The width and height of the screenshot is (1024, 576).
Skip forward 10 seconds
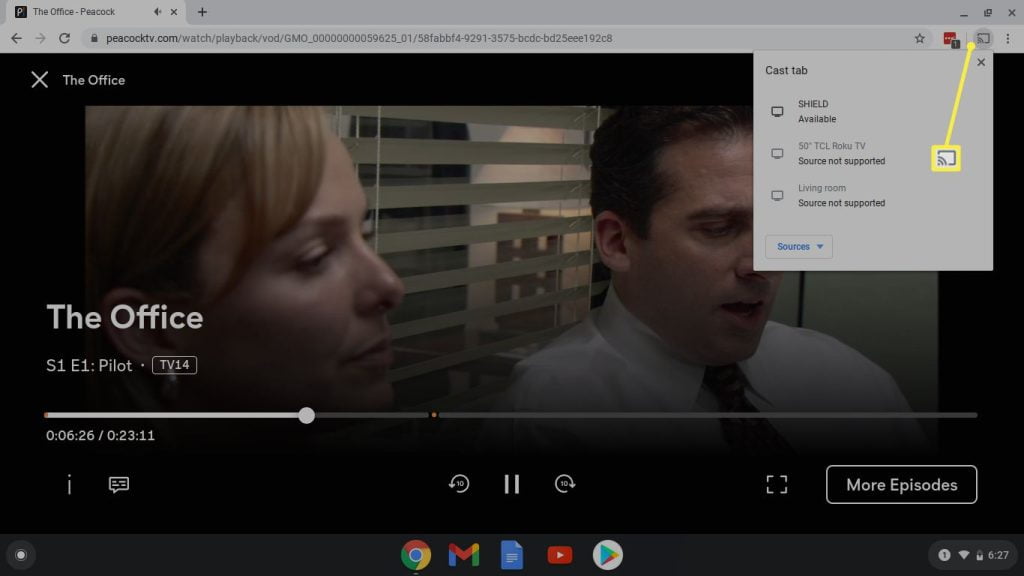564,484
